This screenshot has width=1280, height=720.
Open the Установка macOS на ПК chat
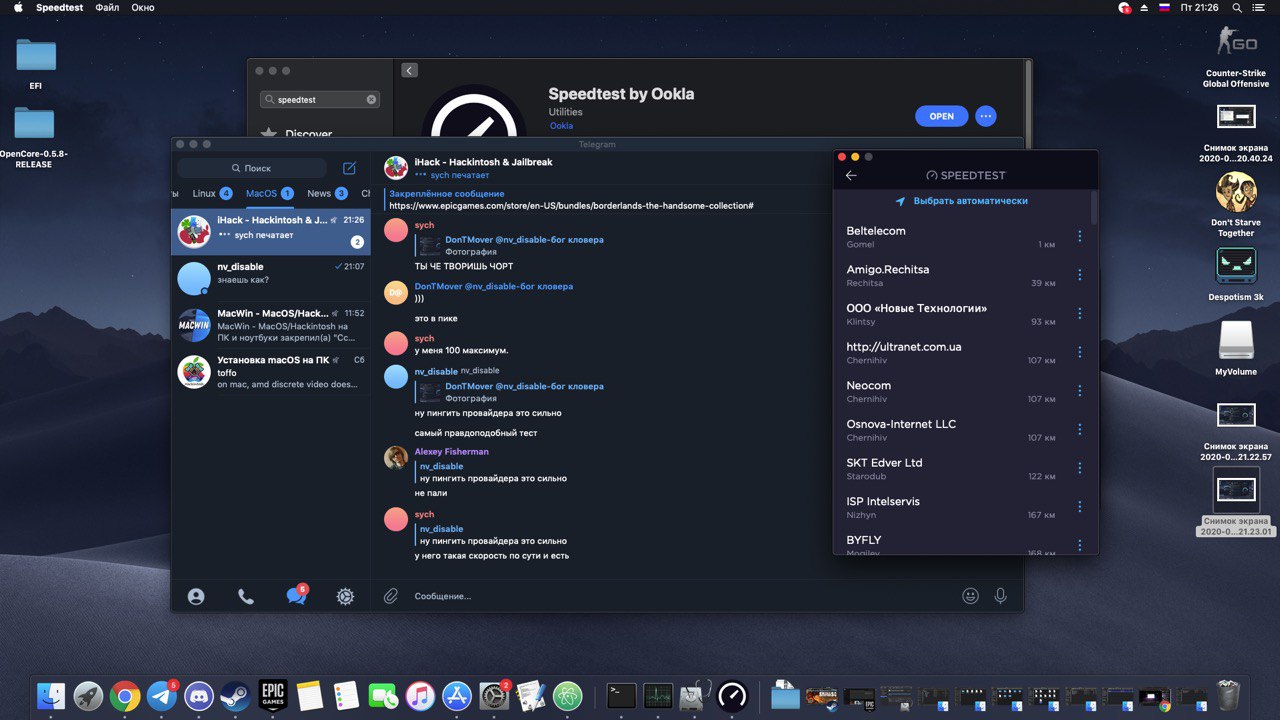tap(271, 370)
